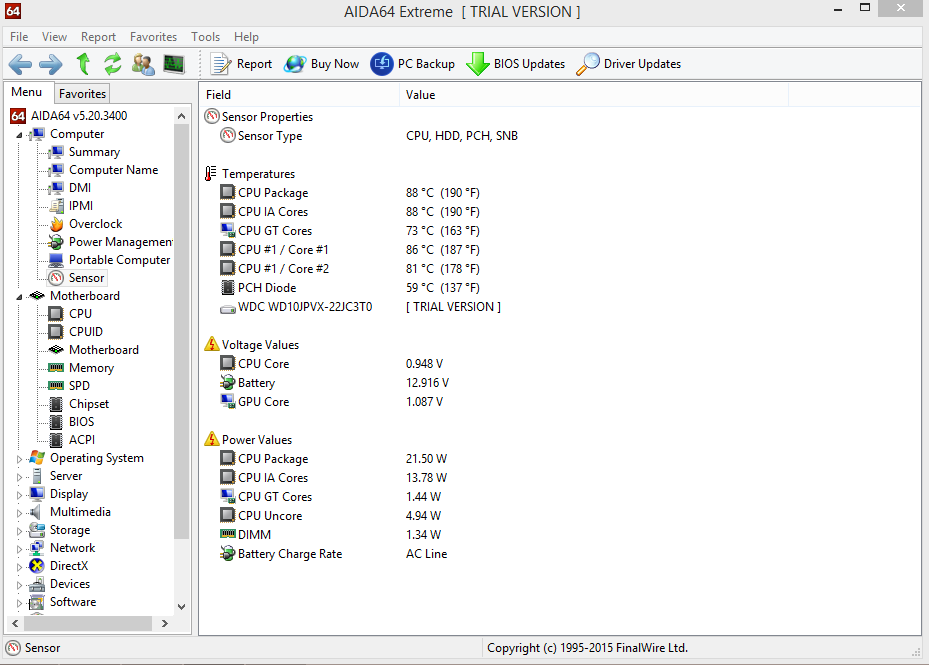Click the AIDA64 v5.20.3400 root icon
Screen dimensions: 929x665
point(18,116)
